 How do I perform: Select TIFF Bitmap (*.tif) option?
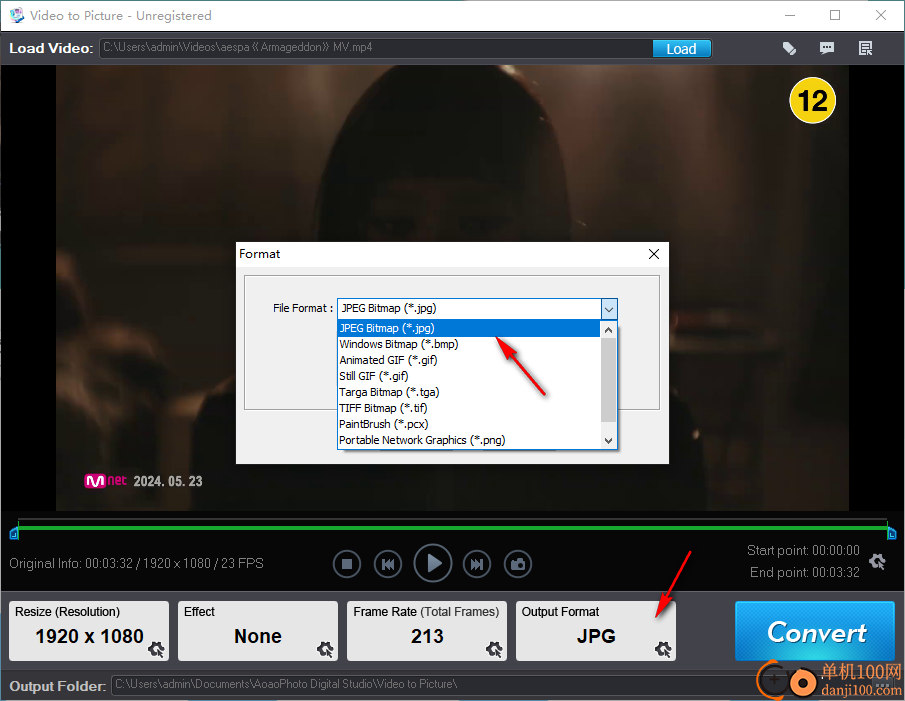pyautogui.click(x=469, y=408)
